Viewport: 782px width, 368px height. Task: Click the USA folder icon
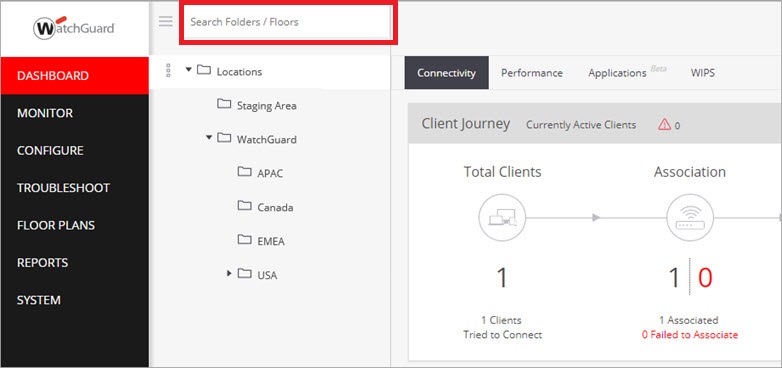[244, 273]
